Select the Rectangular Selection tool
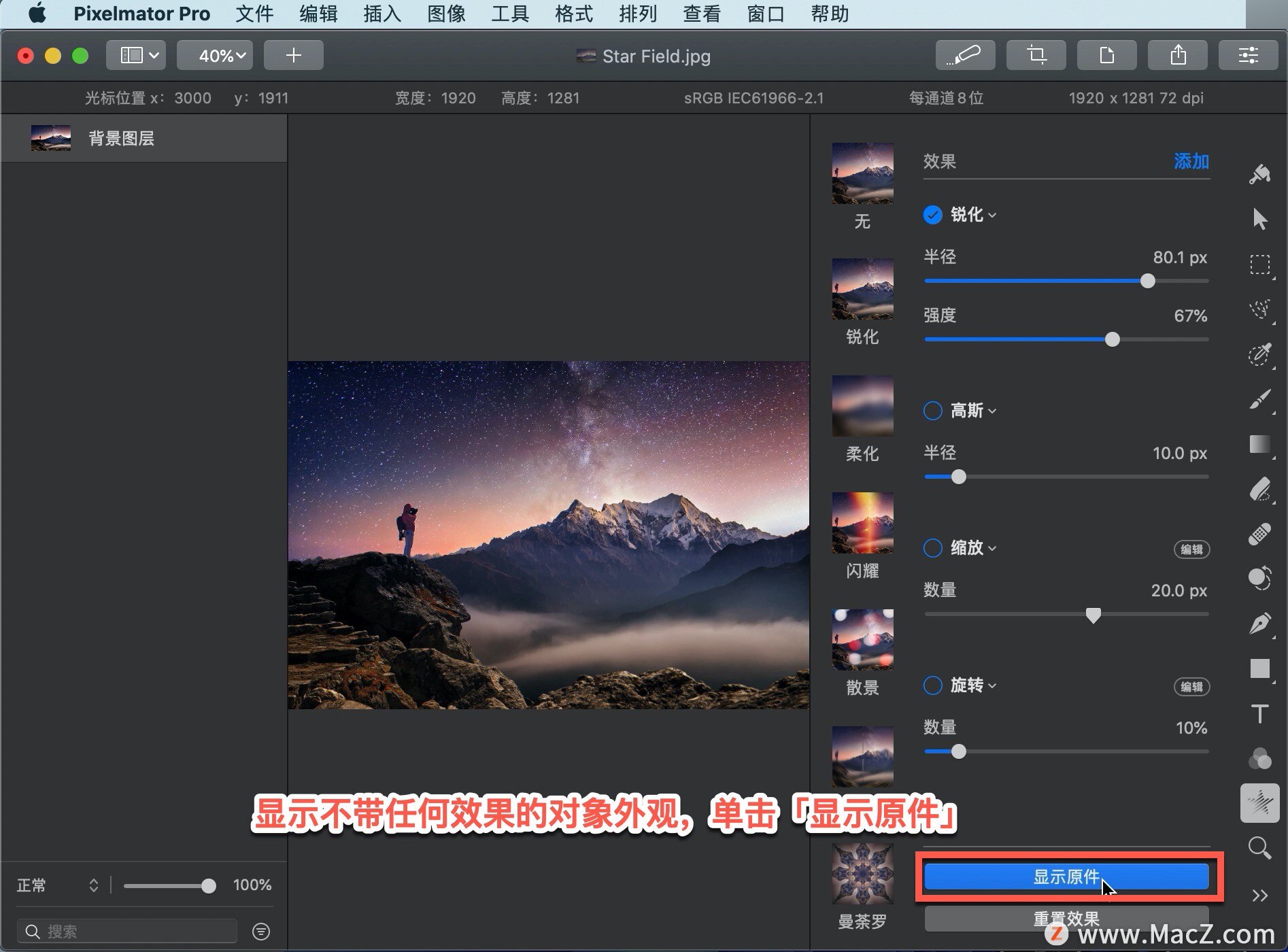The height and width of the screenshot is (952, 1288). point(1259,264)
